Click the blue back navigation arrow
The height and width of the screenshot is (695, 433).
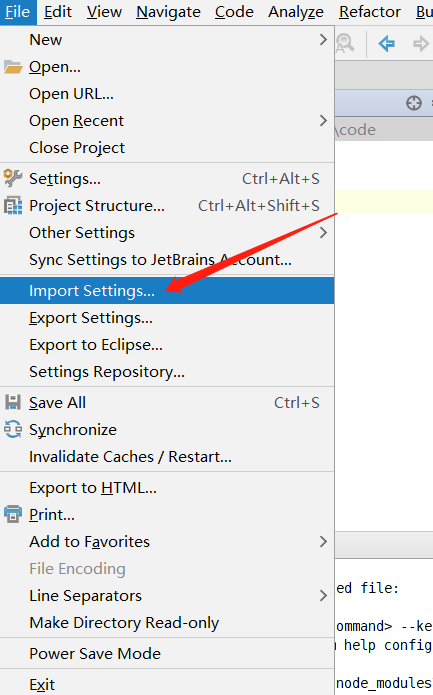[x=386, y=43]
